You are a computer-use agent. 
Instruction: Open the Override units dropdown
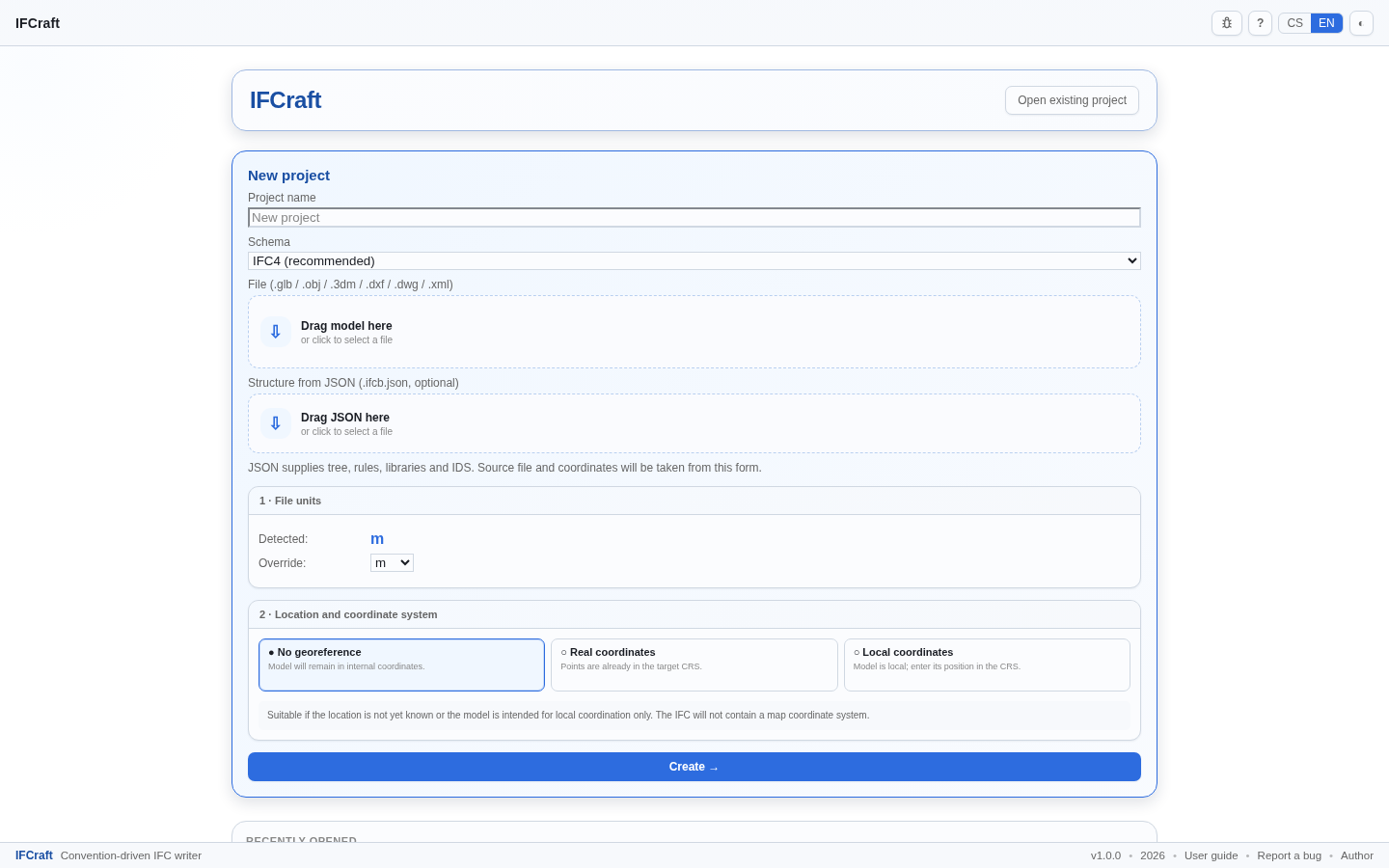tap(392, 563)
